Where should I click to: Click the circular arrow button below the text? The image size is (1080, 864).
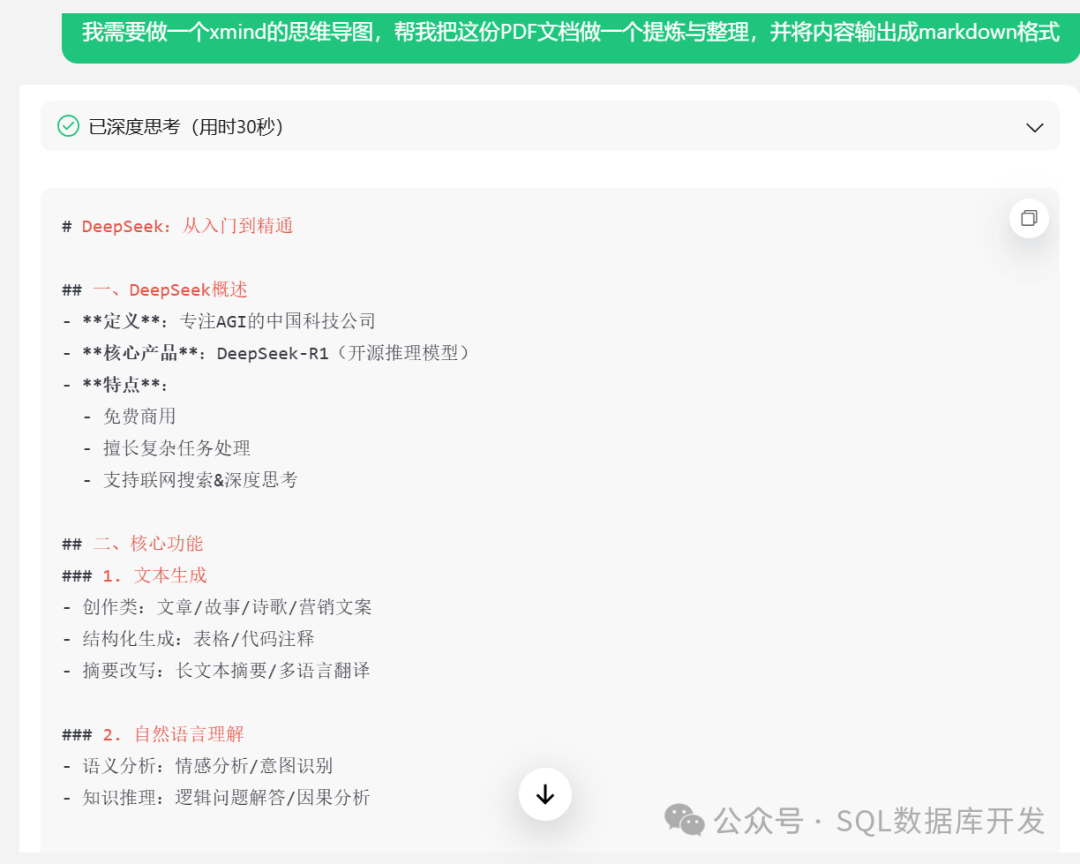click(545, 794)
